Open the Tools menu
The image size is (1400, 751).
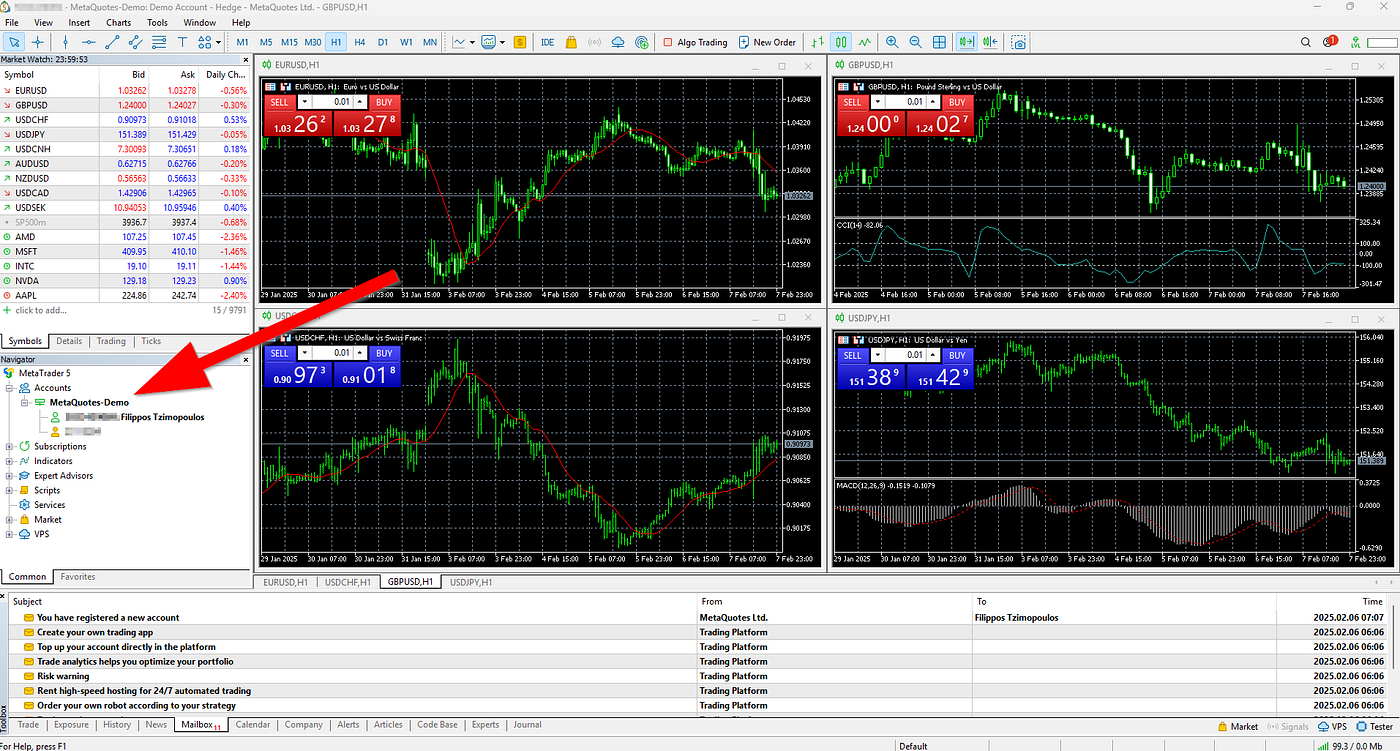click(x=157, y=22)
